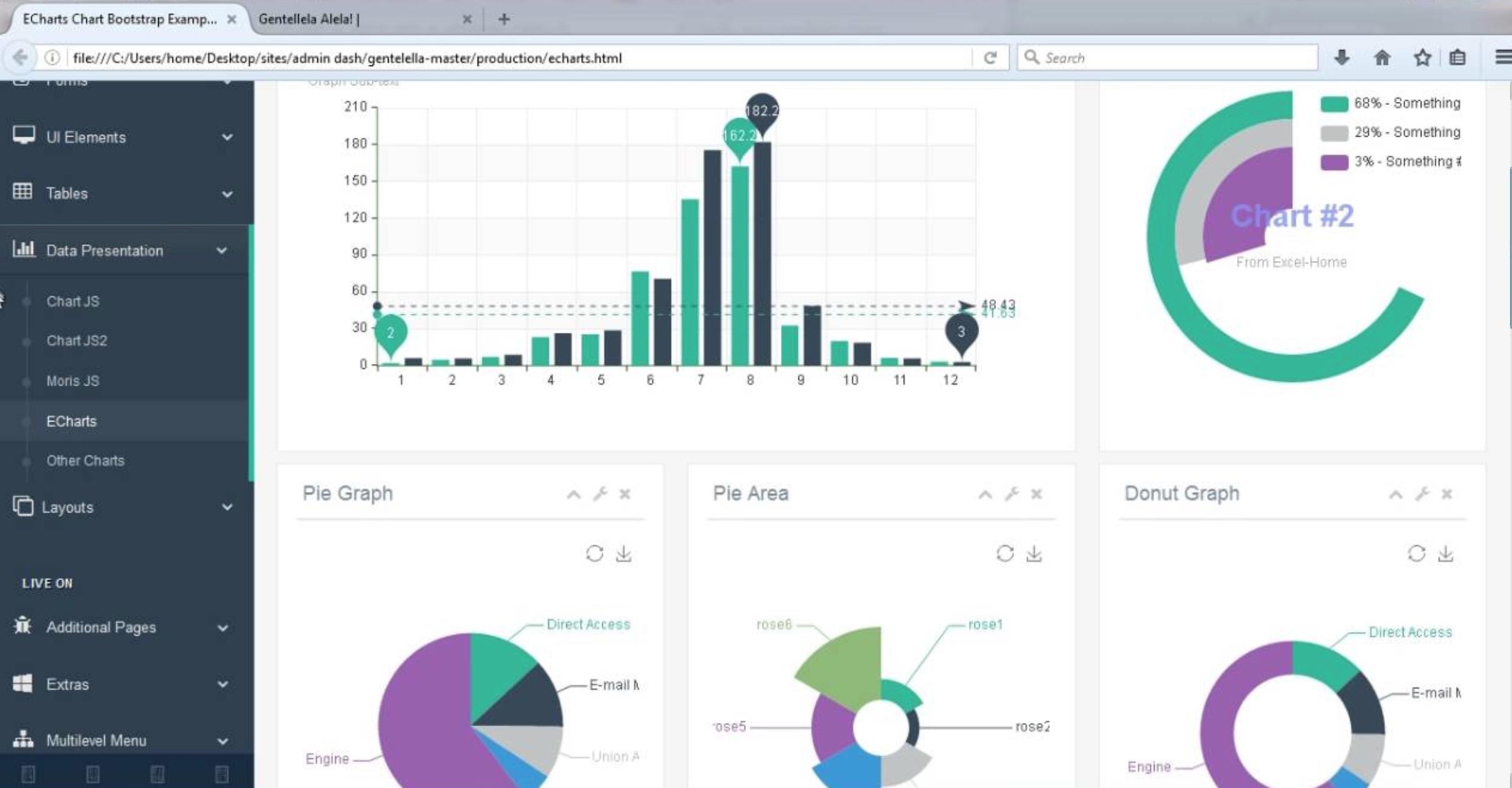Click the Pie Graph restore refresh icon
Screen dimensions: 1512x788
(x=594, y=553)
